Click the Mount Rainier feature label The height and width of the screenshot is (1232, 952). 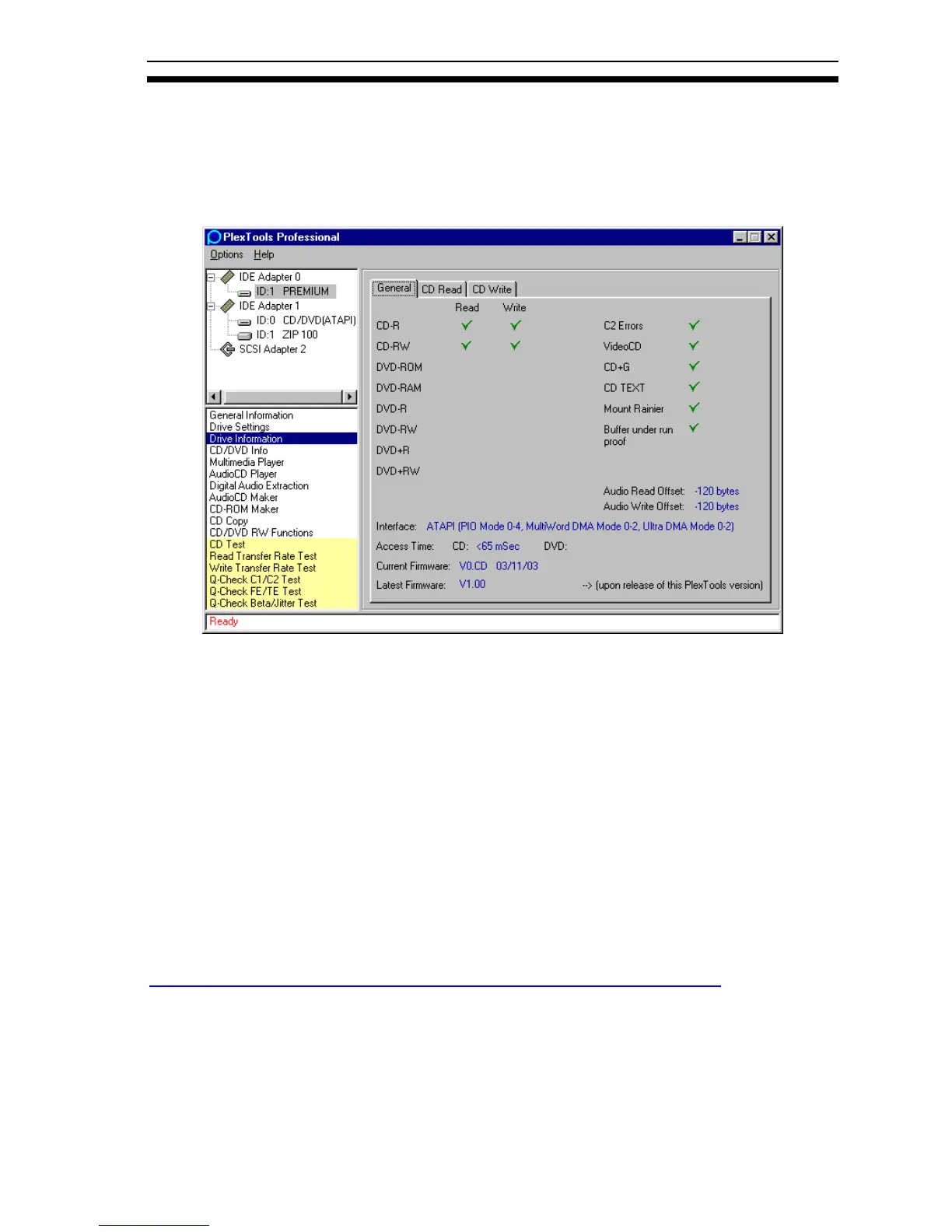(x=634, y=409)
